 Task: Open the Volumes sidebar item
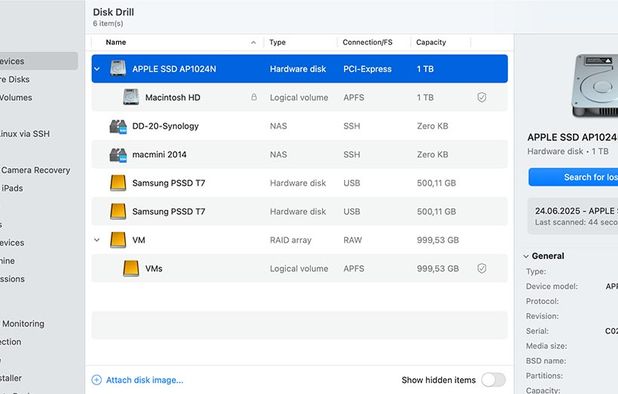(16, 97)
